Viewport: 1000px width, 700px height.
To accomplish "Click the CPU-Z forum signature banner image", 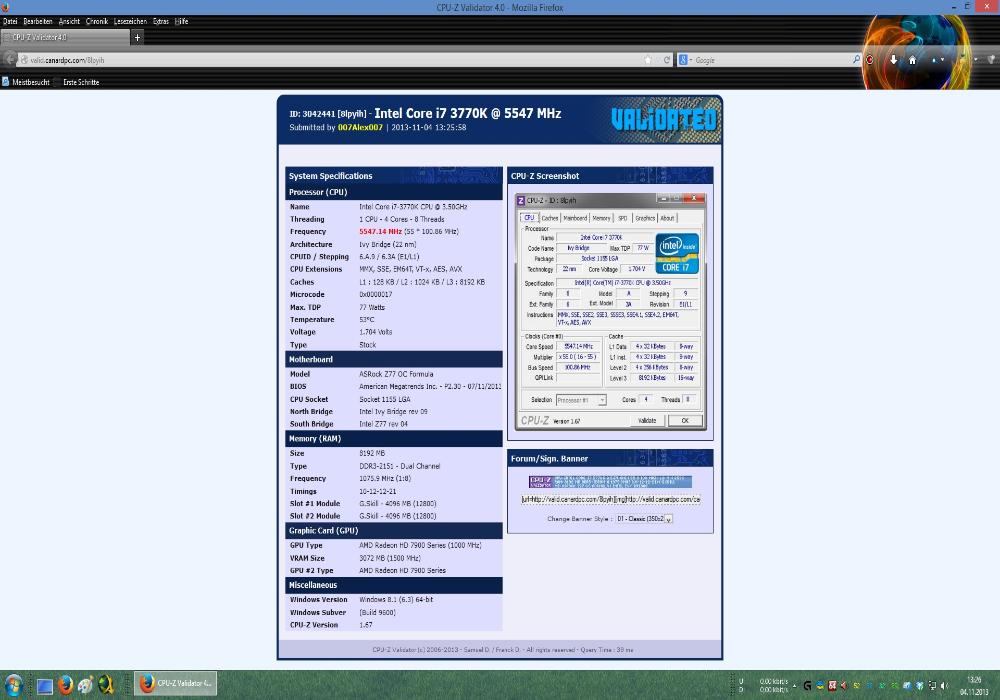I will (610, 481).
